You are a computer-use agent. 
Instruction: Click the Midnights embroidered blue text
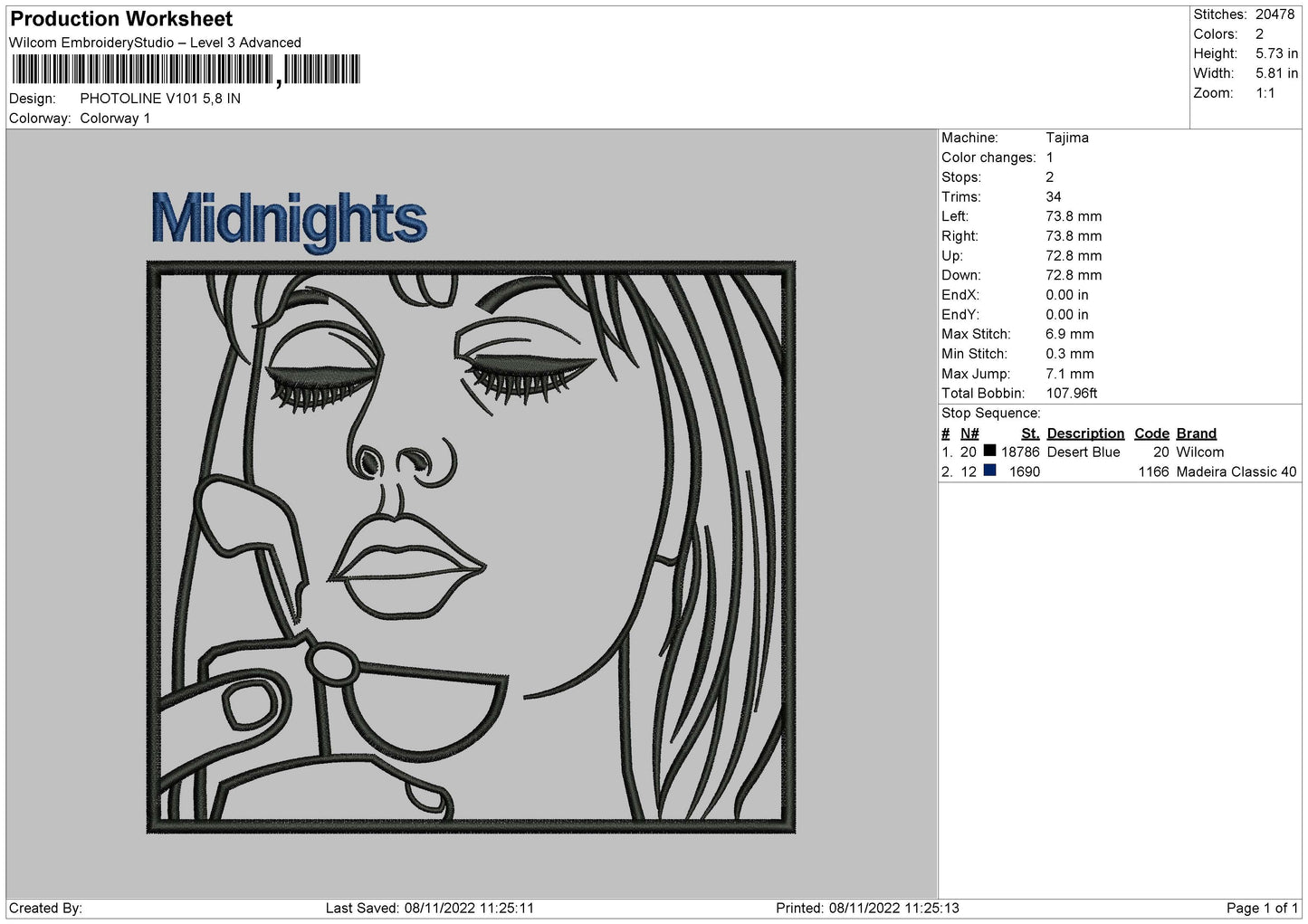[x=289, y=221]
